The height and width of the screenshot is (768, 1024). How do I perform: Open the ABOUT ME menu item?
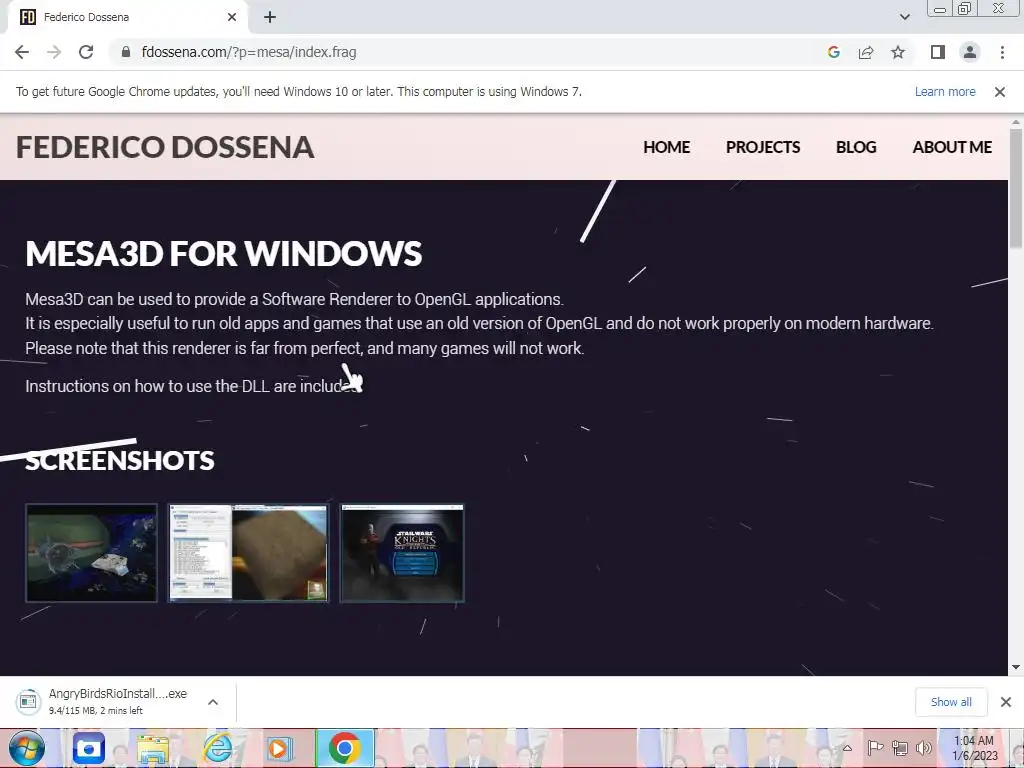coord(952,147)
